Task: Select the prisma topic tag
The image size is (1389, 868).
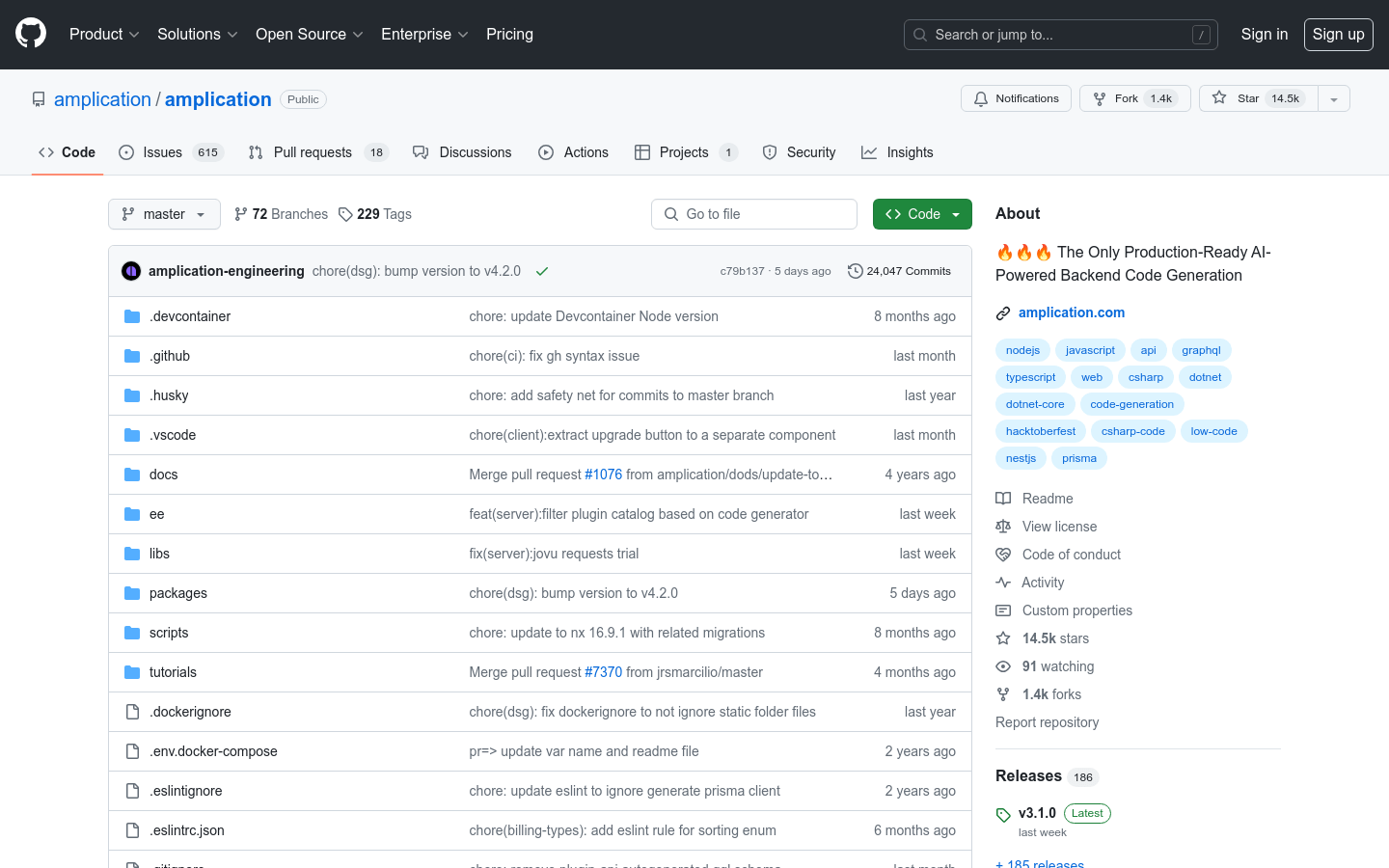Action: pos(1078,458)
